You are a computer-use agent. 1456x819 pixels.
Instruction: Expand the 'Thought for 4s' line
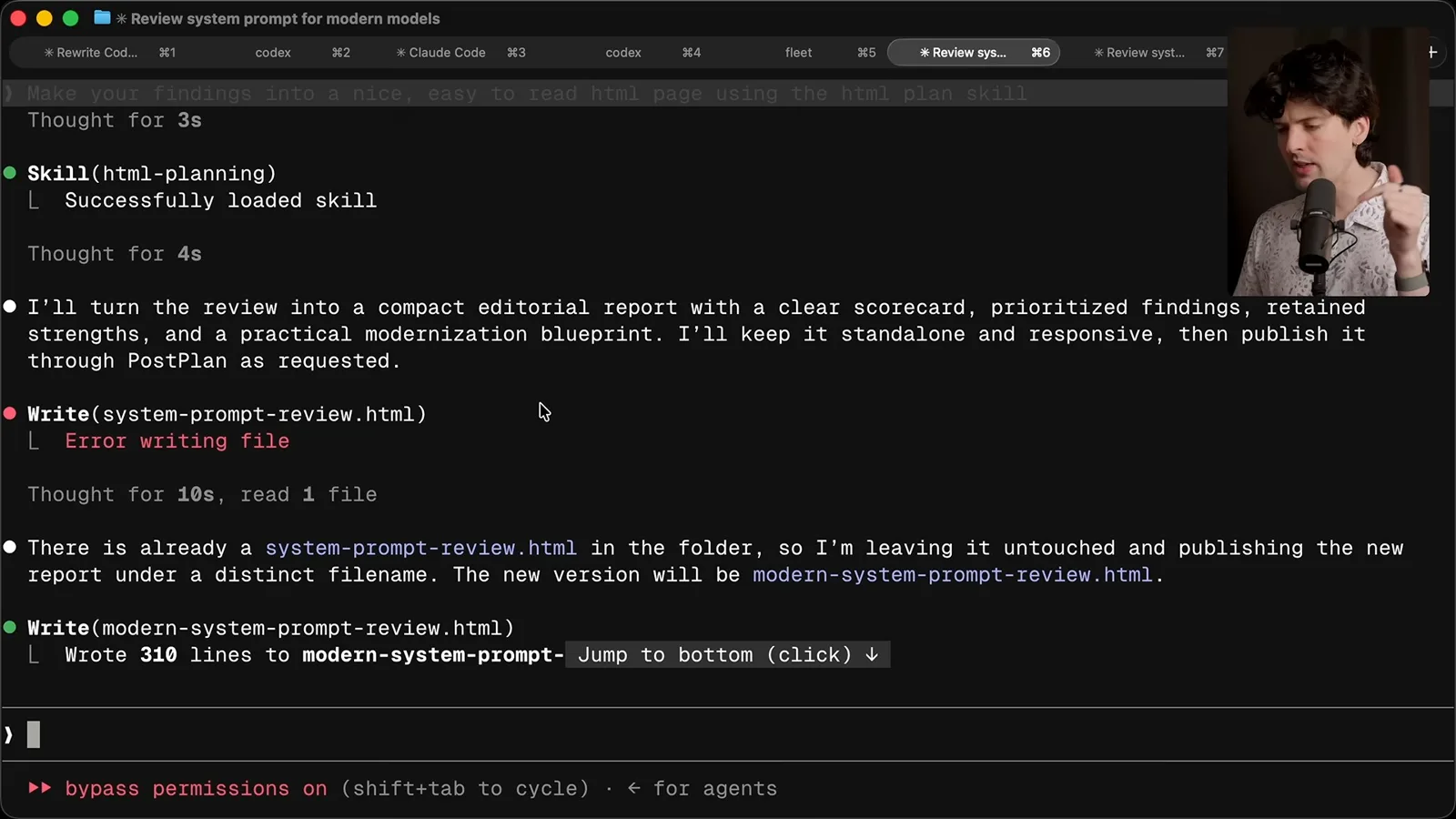pos(115,254)
